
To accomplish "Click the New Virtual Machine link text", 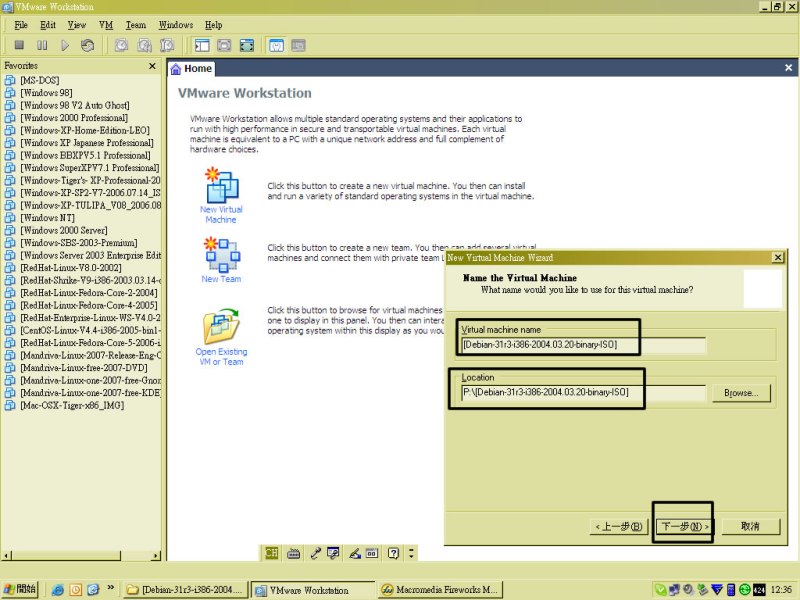I will coord(221,215).
